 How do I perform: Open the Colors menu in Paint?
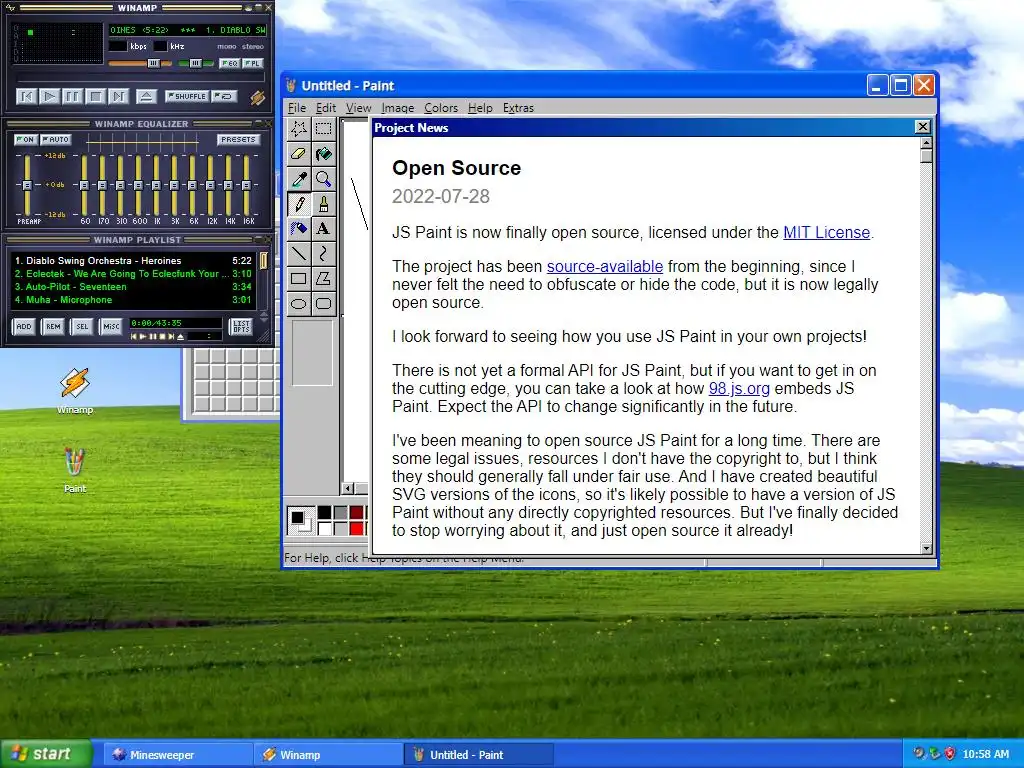(441, 108)
